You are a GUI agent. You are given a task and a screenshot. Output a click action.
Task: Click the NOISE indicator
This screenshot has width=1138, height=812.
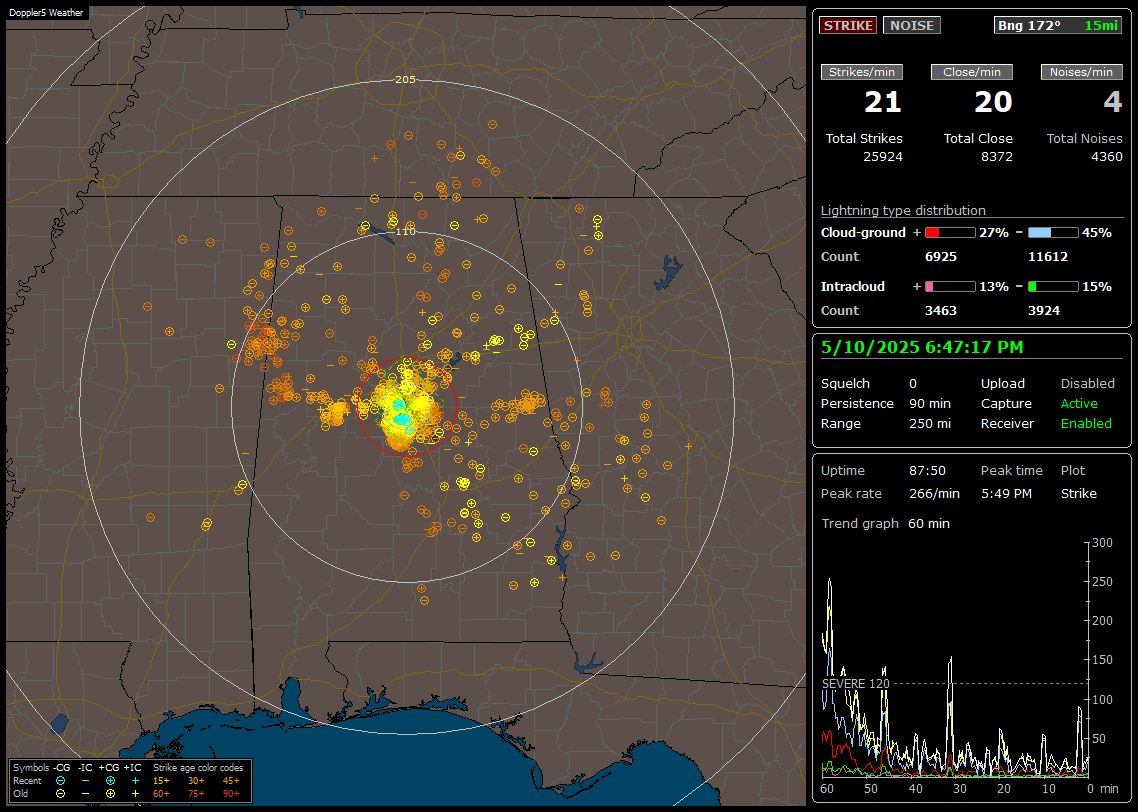click(x=912, y=25)
